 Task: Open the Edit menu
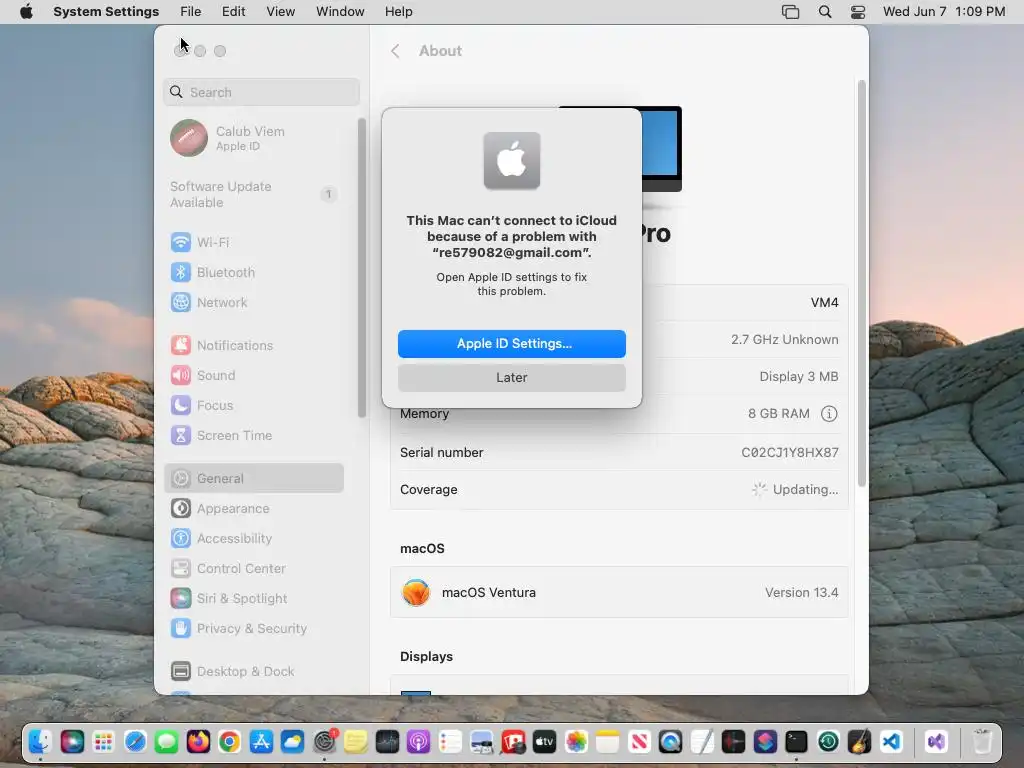(233, 12)
